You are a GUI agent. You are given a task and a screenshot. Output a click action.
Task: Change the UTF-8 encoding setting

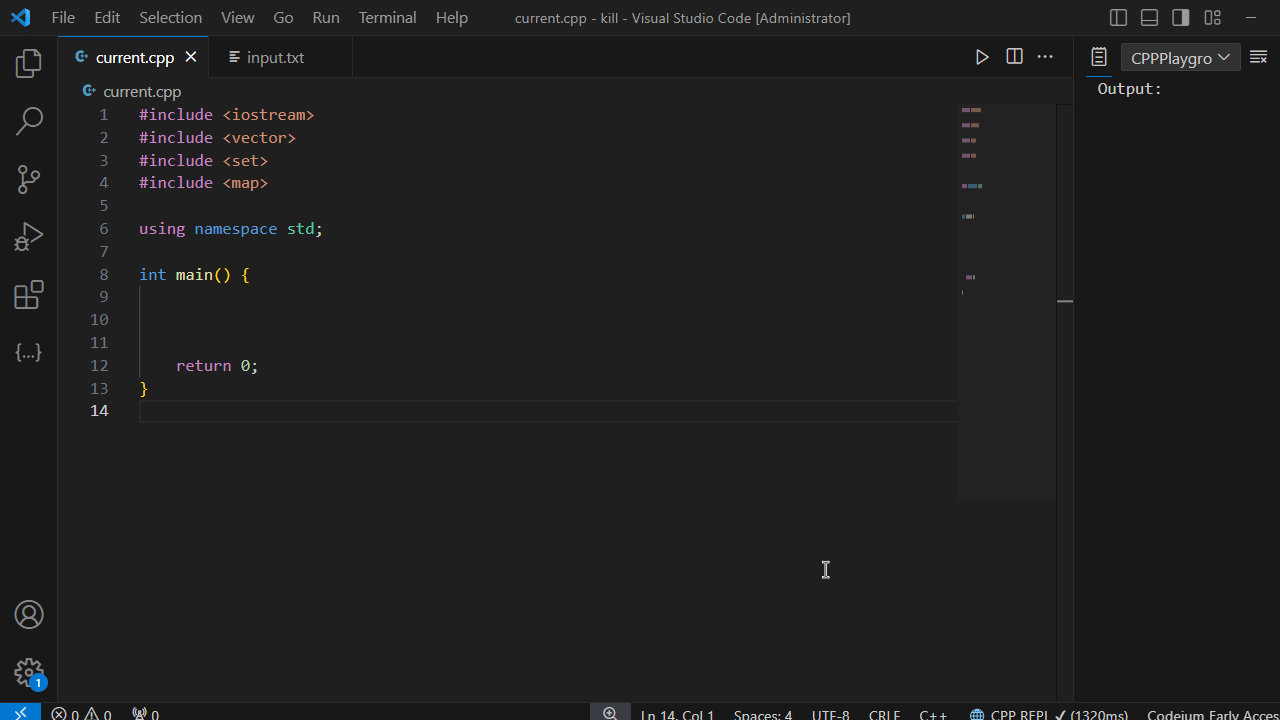coord(831,714)
